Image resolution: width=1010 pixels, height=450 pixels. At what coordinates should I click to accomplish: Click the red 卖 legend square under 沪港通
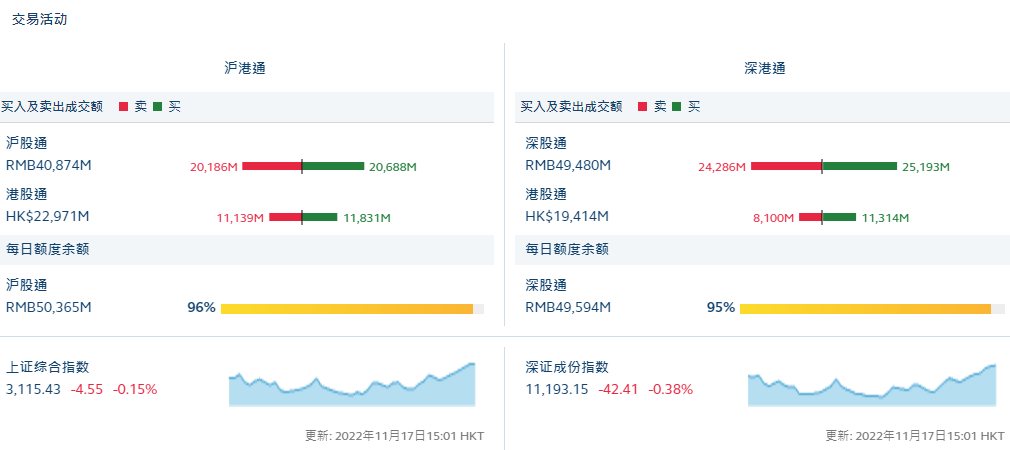tap(123, 106)
